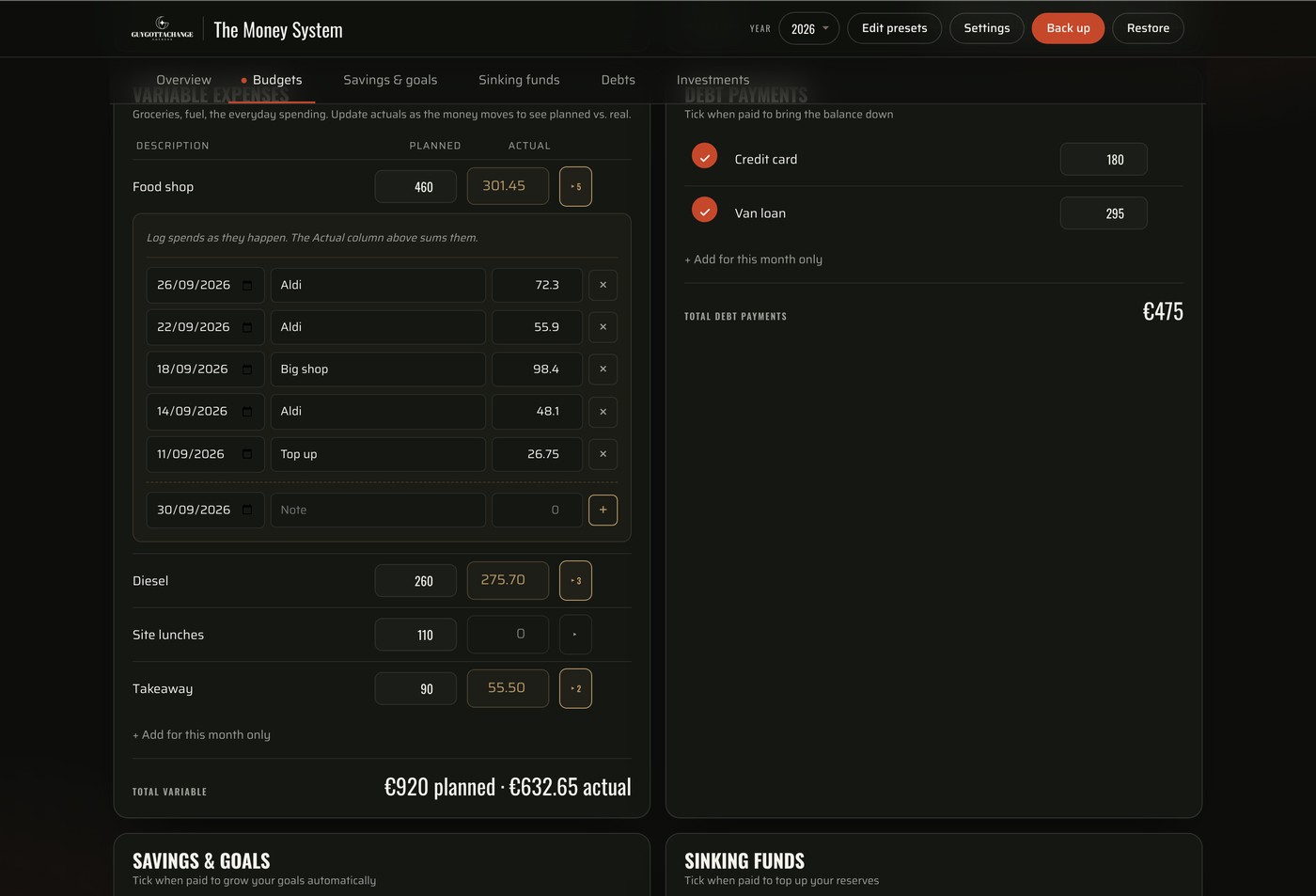
Task: Open calendar picker for 14/09/2026 date
Action: click(x=247, y=412)
